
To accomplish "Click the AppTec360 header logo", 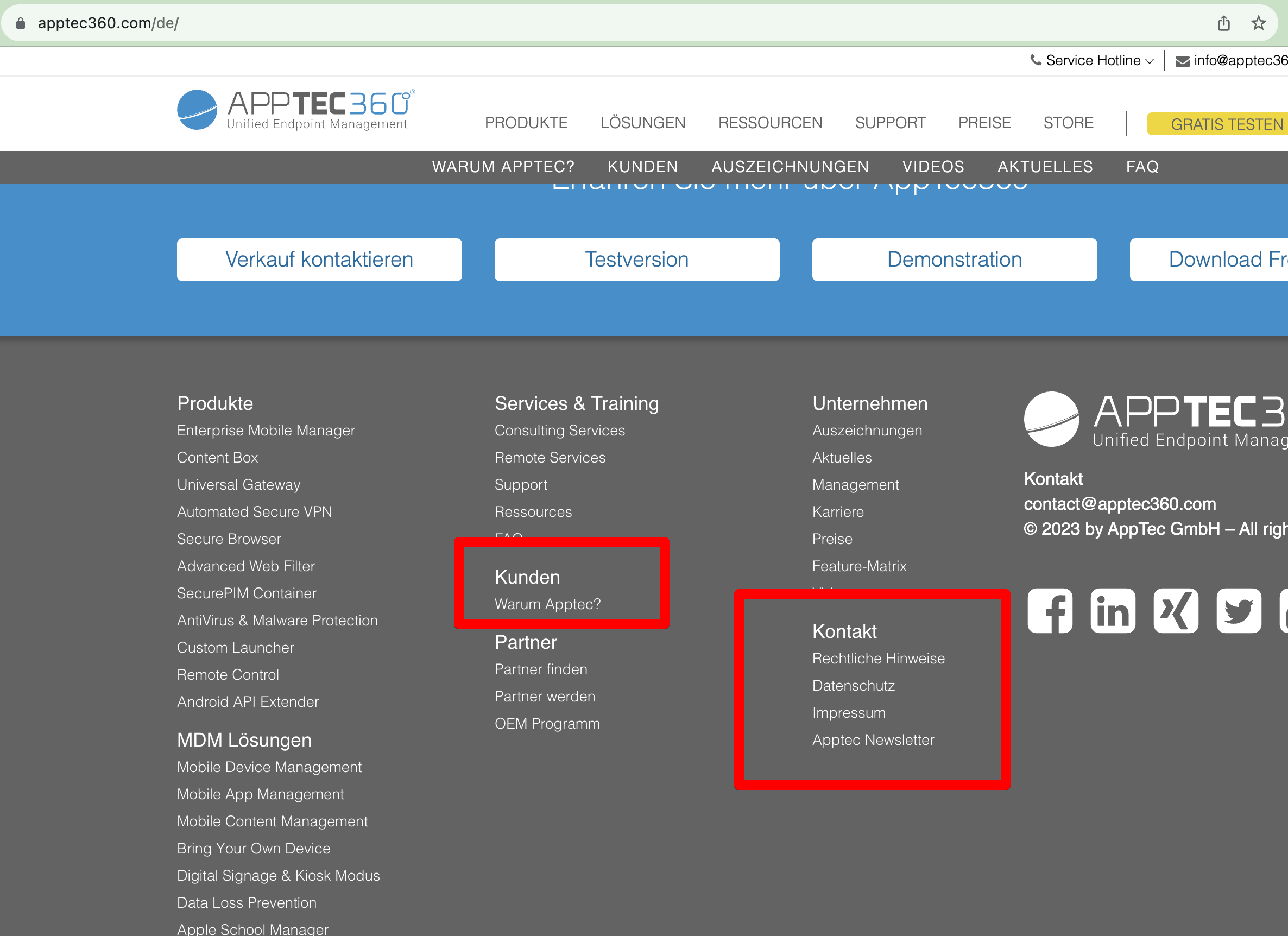I will (295, 110).
